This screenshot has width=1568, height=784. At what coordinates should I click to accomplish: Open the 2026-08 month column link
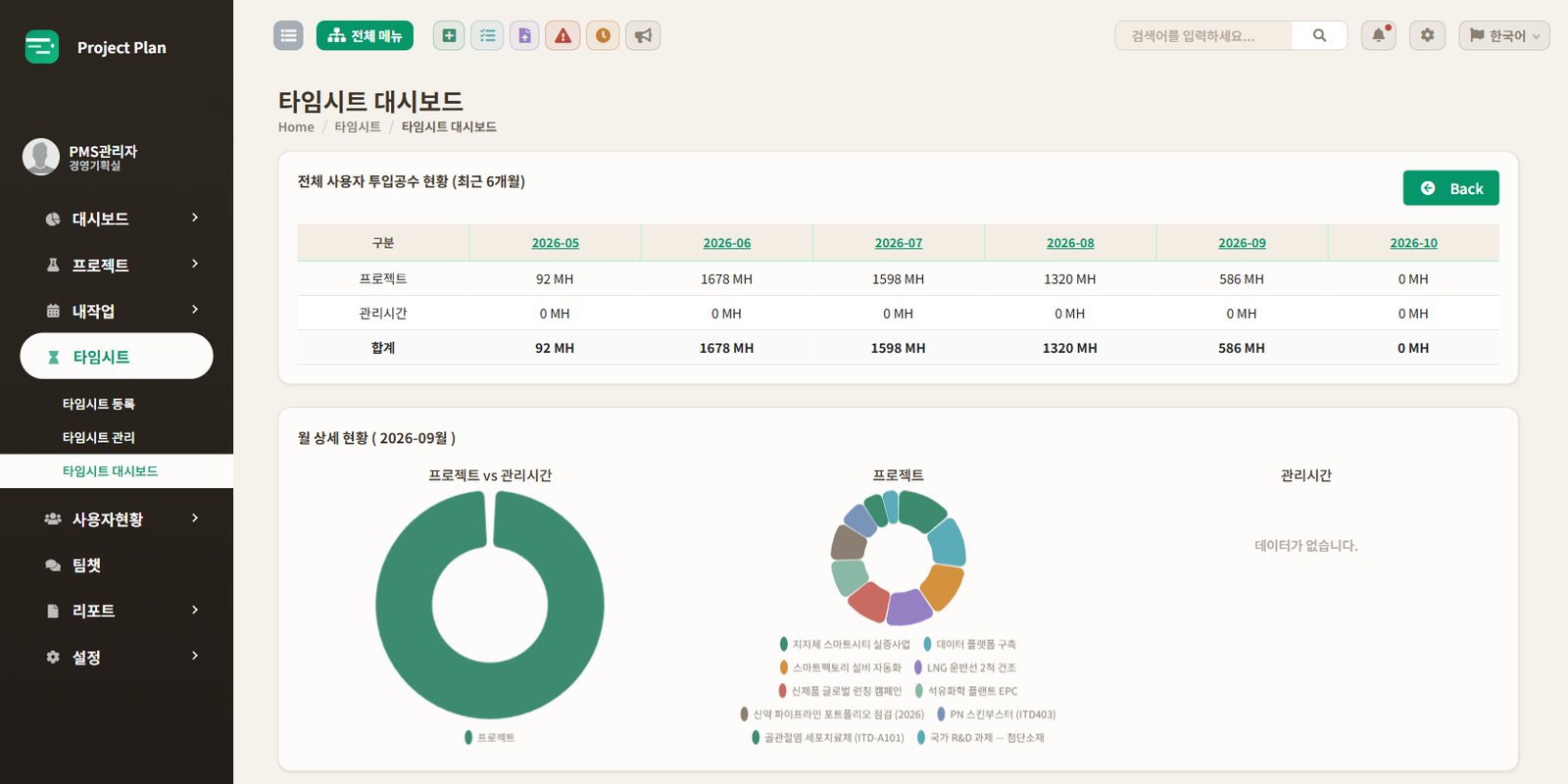coord(1070,243)
